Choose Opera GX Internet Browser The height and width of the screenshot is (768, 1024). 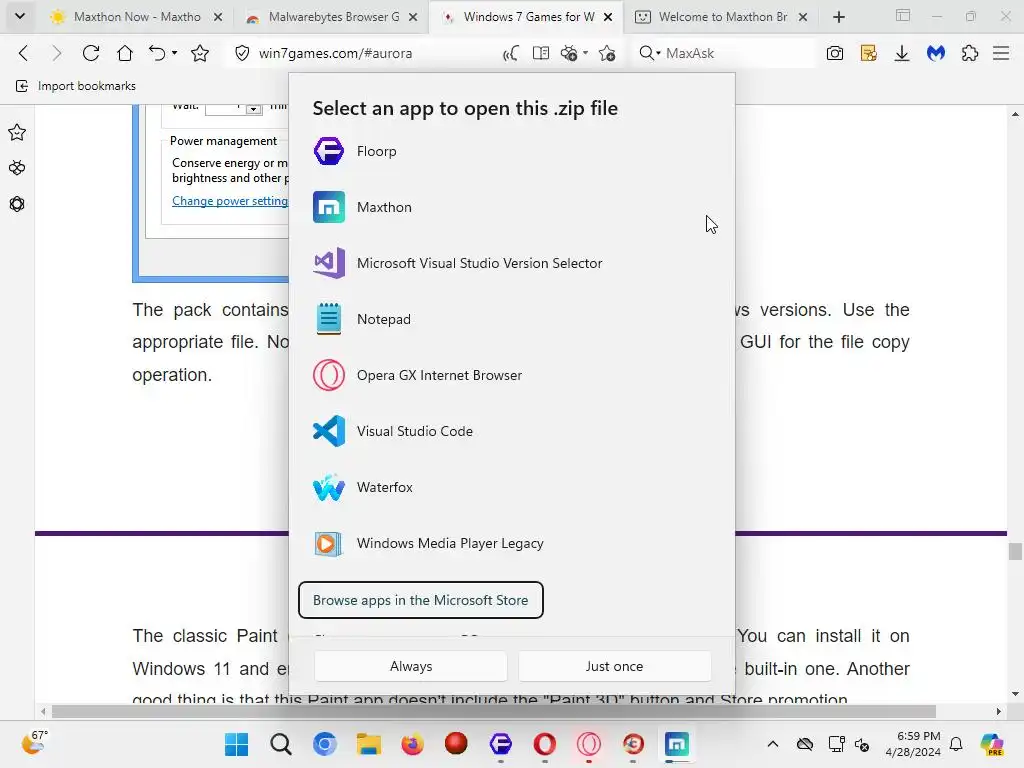512,376
